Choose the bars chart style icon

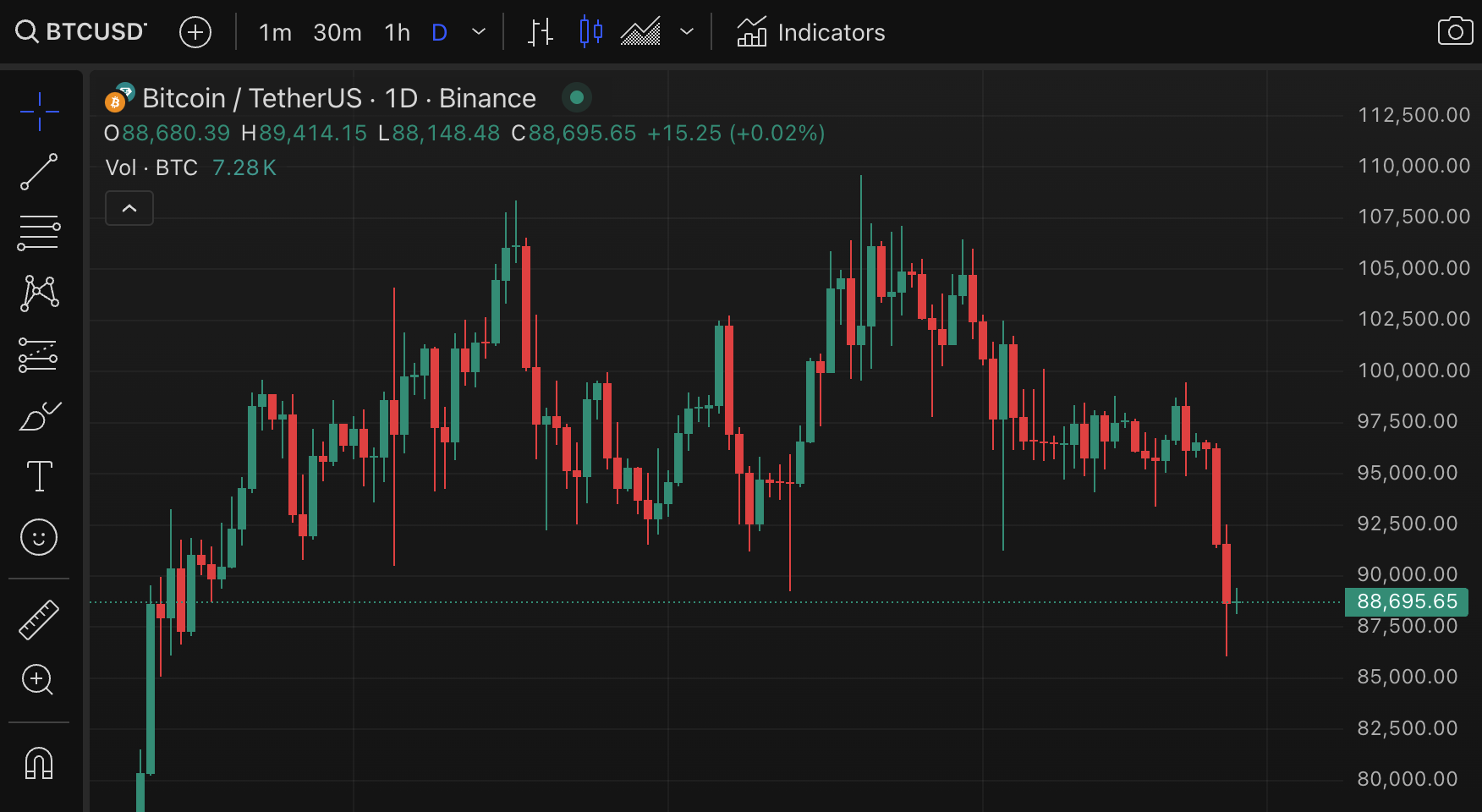tap(541, 32)
